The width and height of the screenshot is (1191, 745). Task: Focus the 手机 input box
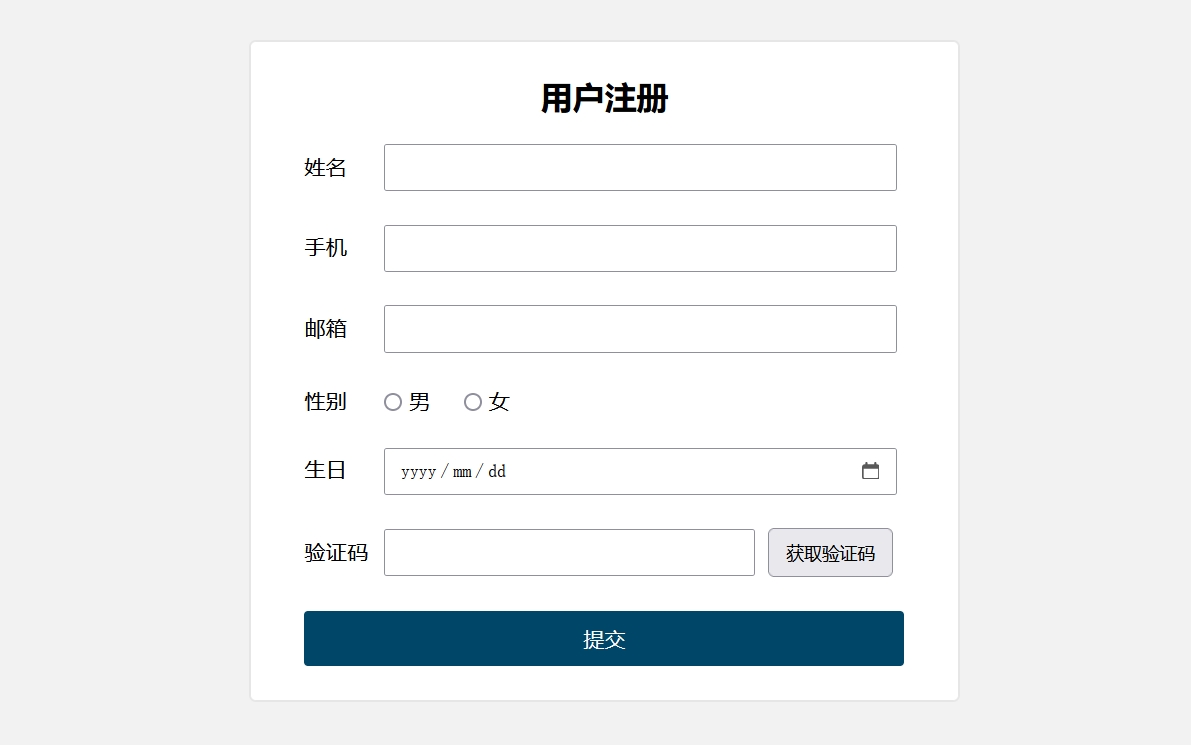(640, 249)
